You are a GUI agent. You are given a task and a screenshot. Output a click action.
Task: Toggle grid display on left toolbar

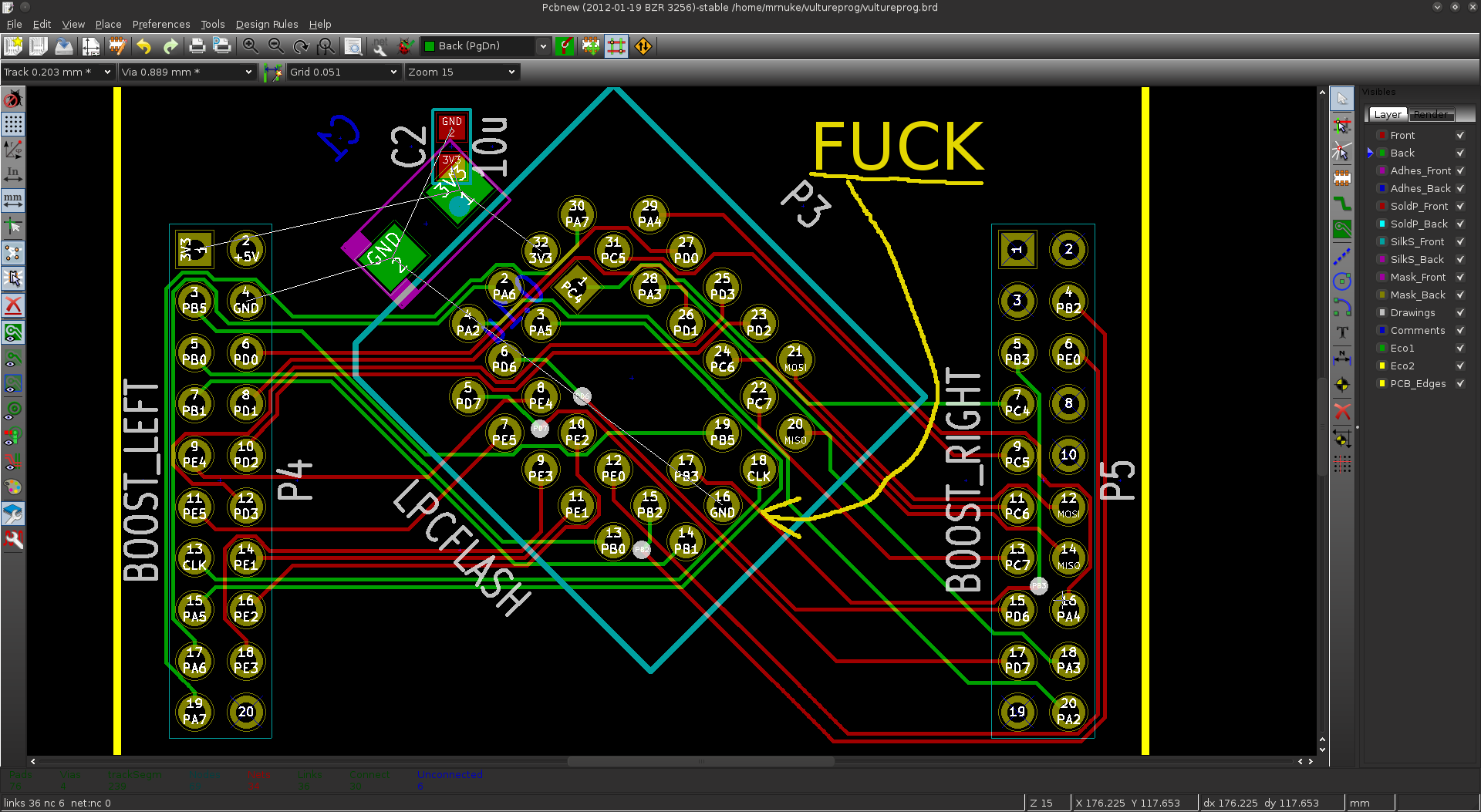[x=13, y=124]
